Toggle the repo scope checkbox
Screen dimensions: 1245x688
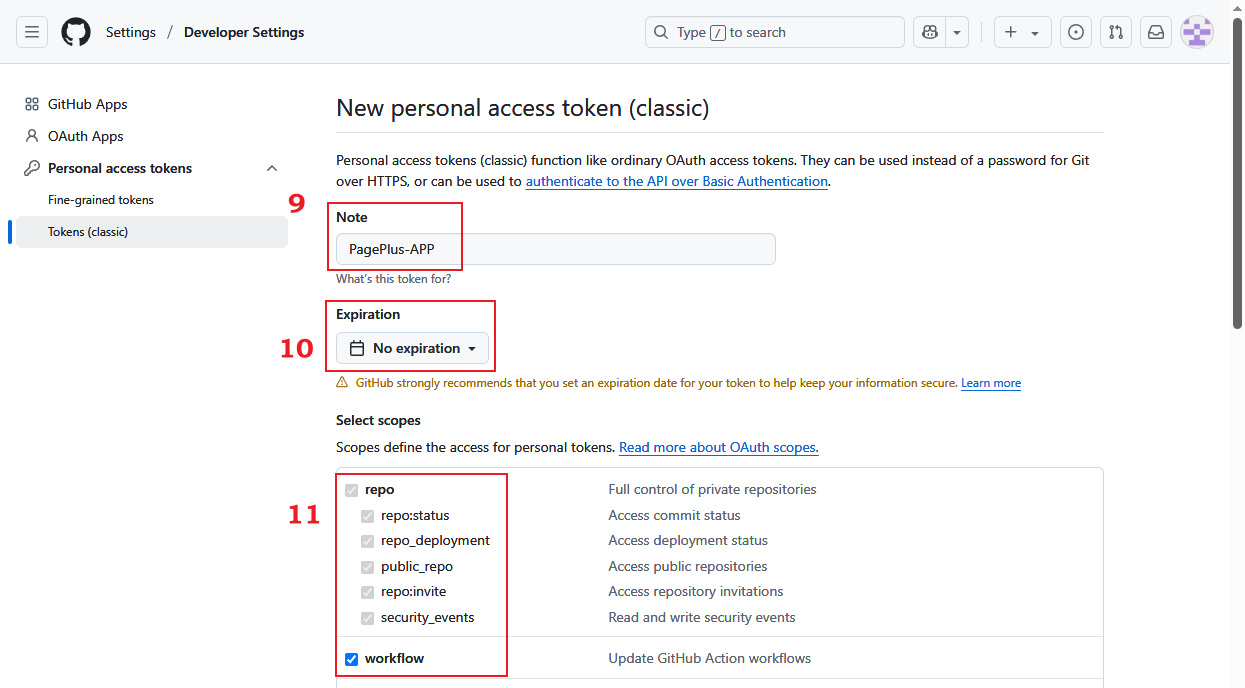tap(351, 490)
